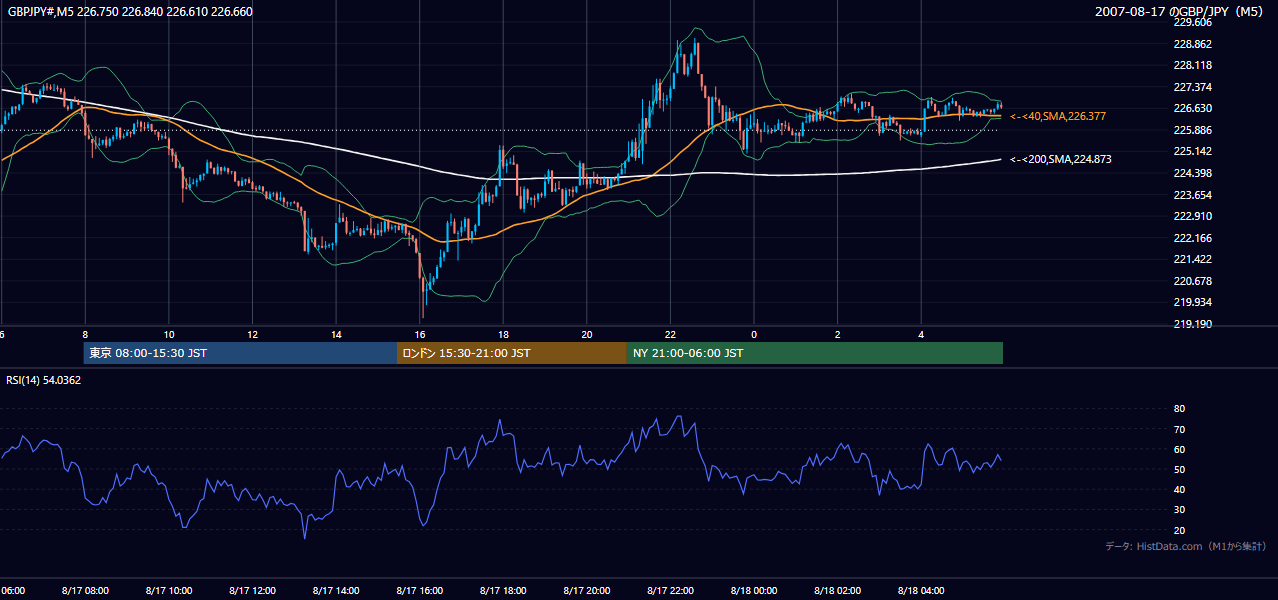Click the 8/17 20:00 time axis label
This screenshot has height=600, width=1278.
click(x=587, y=591)
